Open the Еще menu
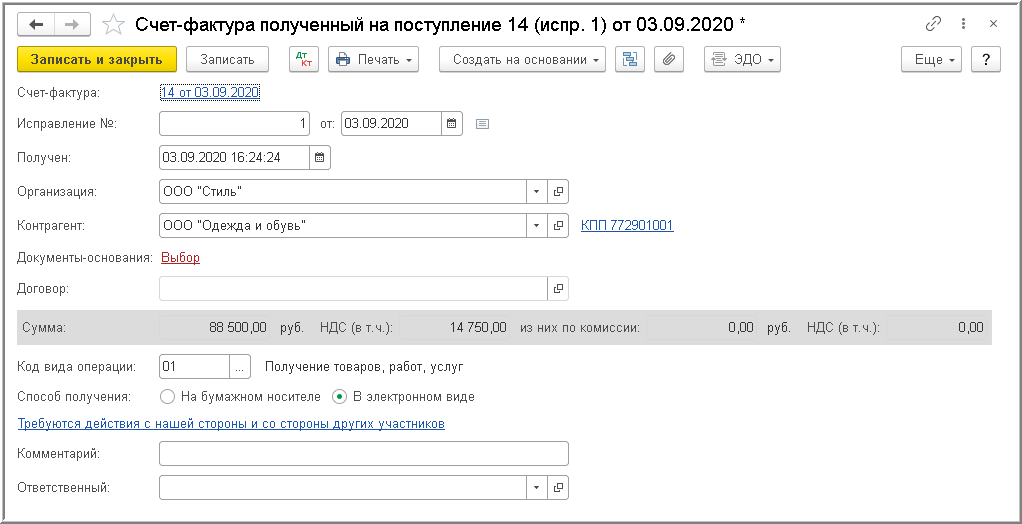Image resolution: width=1022 pixels, height=524 pixels. pyautogui.click(x=936, y=59)
